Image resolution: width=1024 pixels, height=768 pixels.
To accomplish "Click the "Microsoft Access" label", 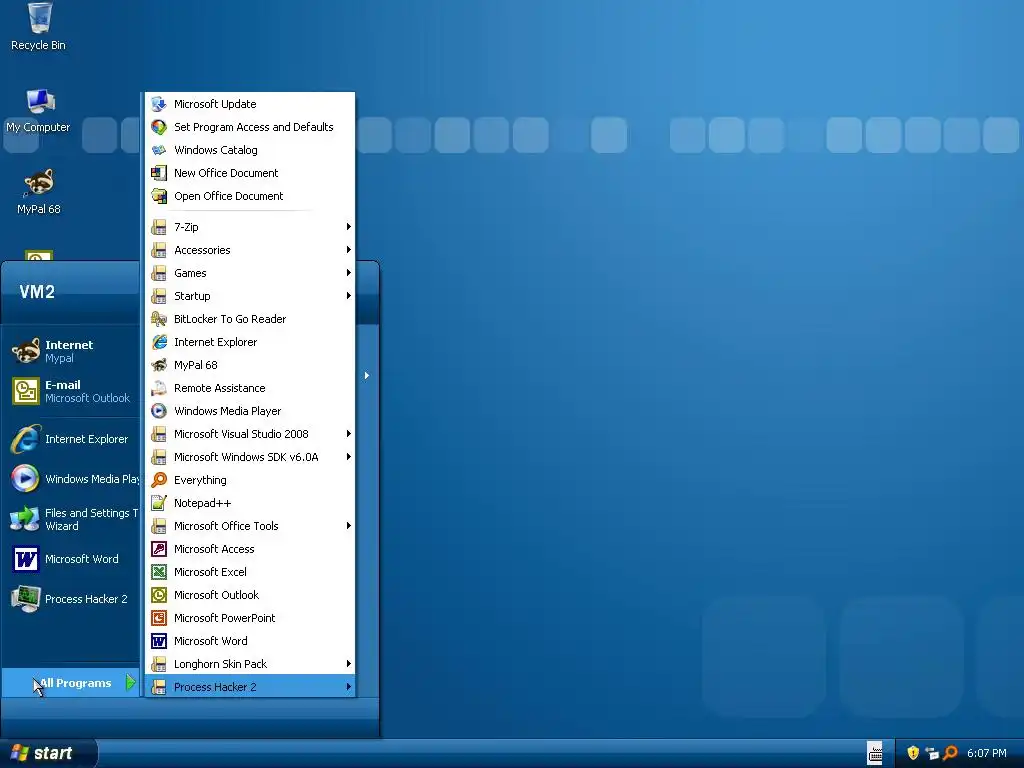I will click(x=214, y=549).
